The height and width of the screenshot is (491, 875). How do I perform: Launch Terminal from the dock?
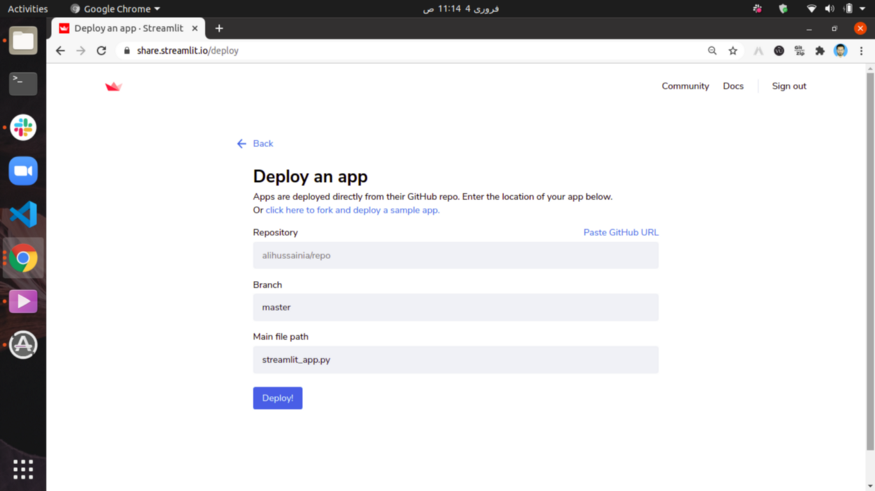(x=23, y=84)
